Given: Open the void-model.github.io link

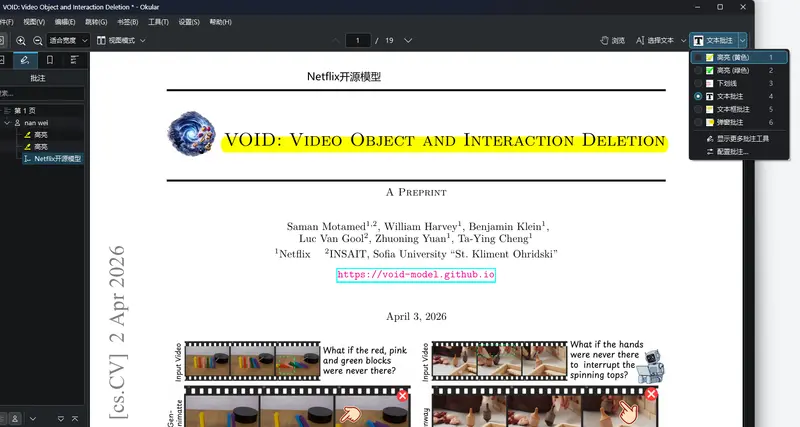Looking at the screenshot, I should pyautogui.click(x=416, y=274).
